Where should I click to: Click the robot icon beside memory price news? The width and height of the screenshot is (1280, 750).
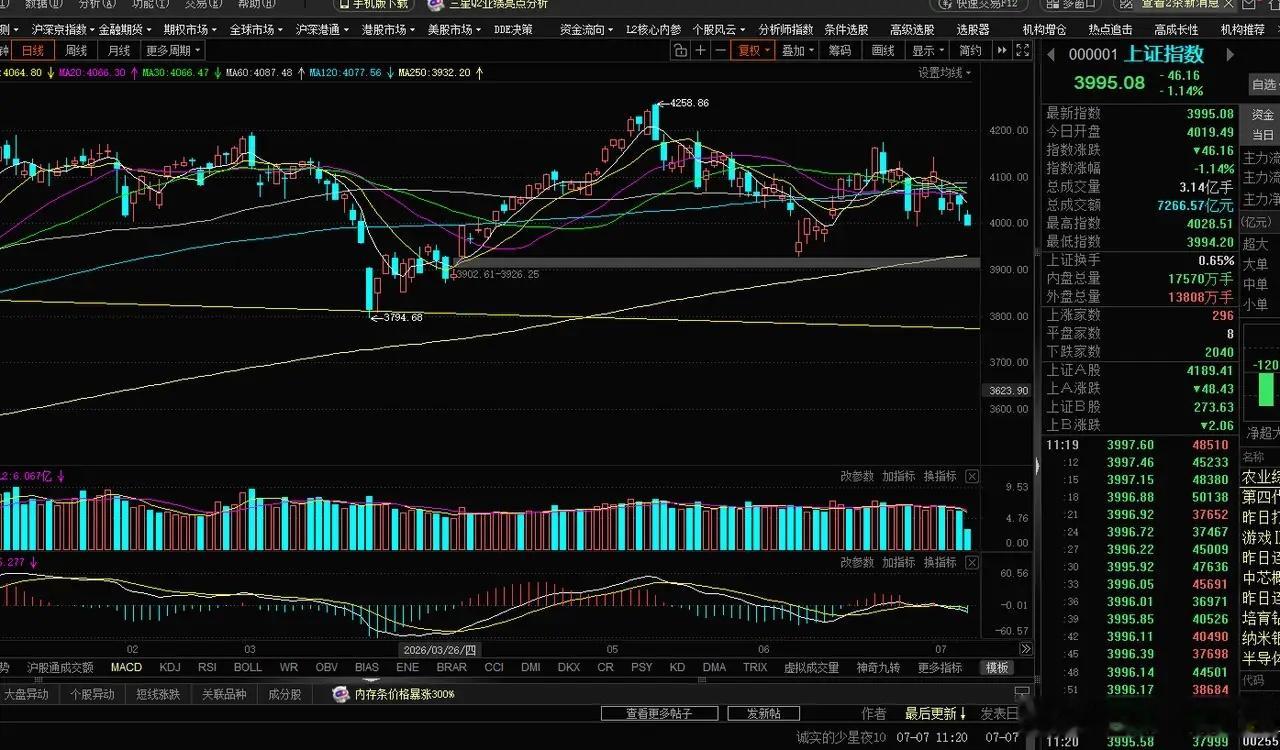pyautogui.click(x=341, y=694)
